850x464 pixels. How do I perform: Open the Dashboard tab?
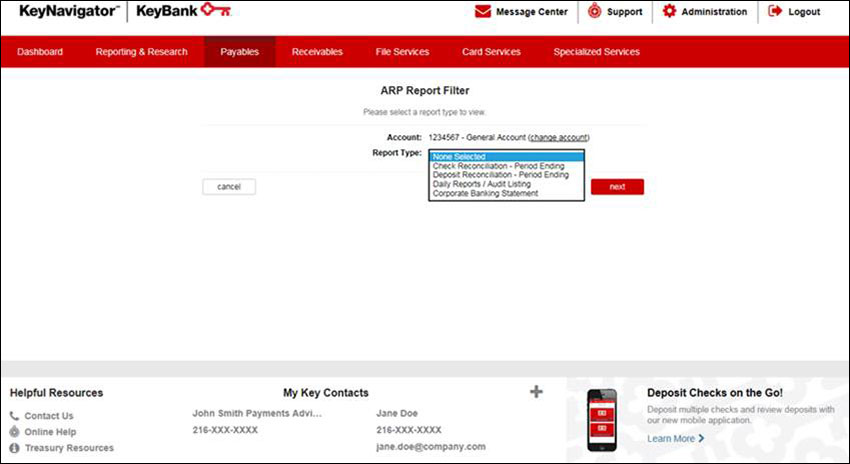tap(40, 52)
